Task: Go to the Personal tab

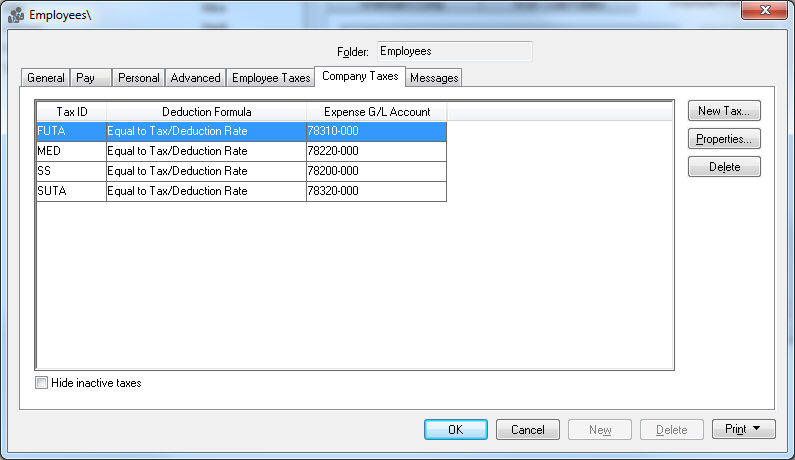Action: (x=138, y=78)
